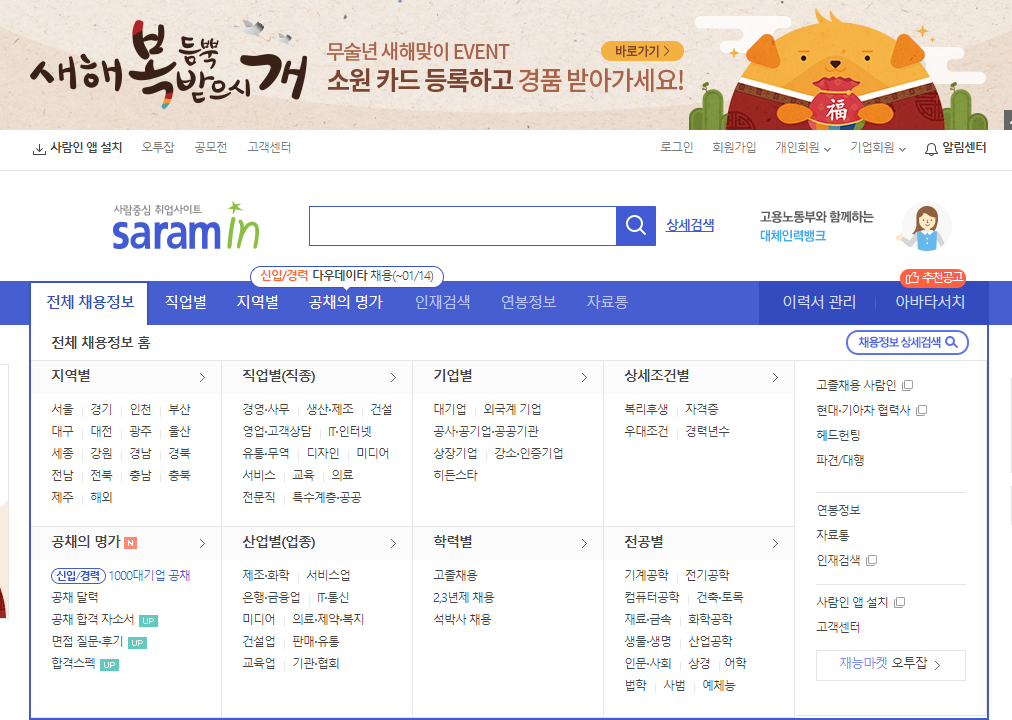Image resolution: width=1012 pixels, height=720 pixels.
Task: Click the 추천공고 thumbs-up badge
Action: (932, 278)
